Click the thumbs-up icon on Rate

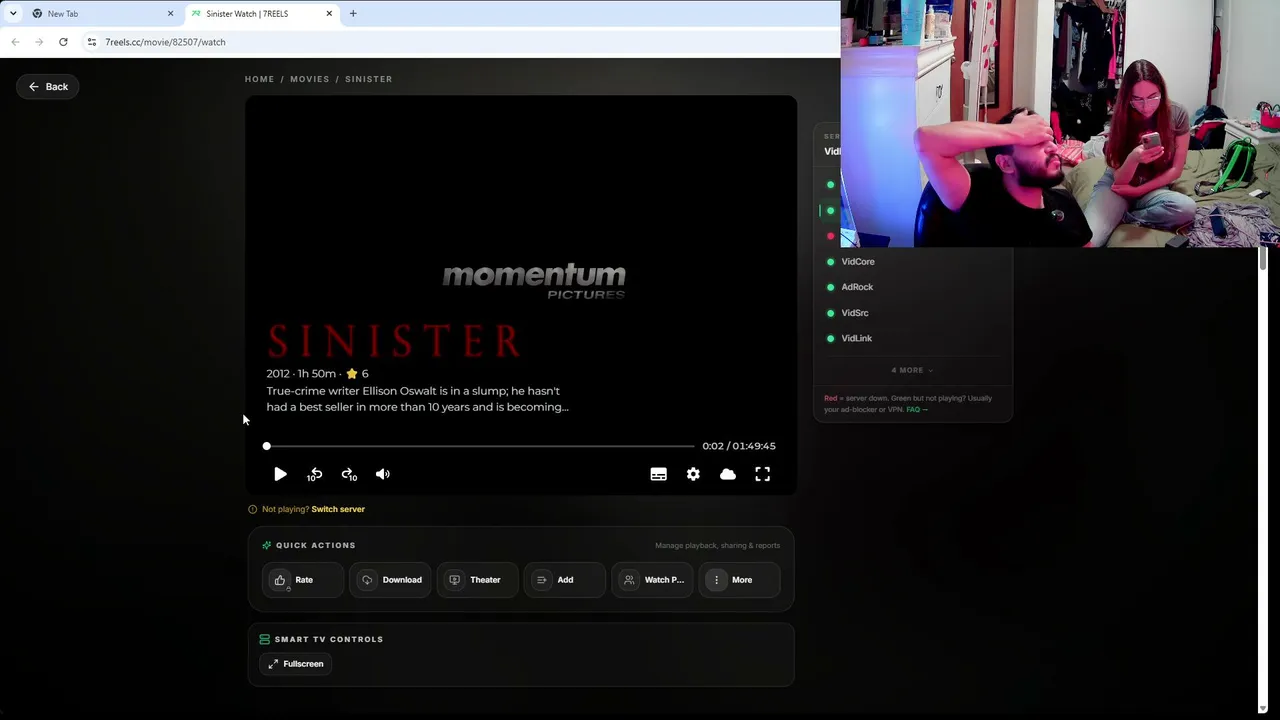[280, 580]
